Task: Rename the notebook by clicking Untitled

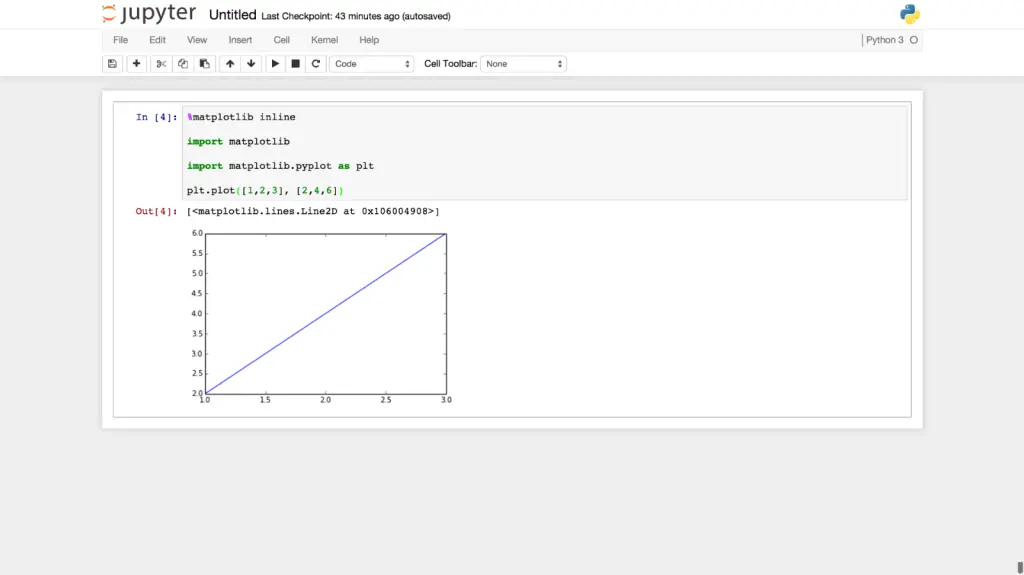Action: click(232, 15)
